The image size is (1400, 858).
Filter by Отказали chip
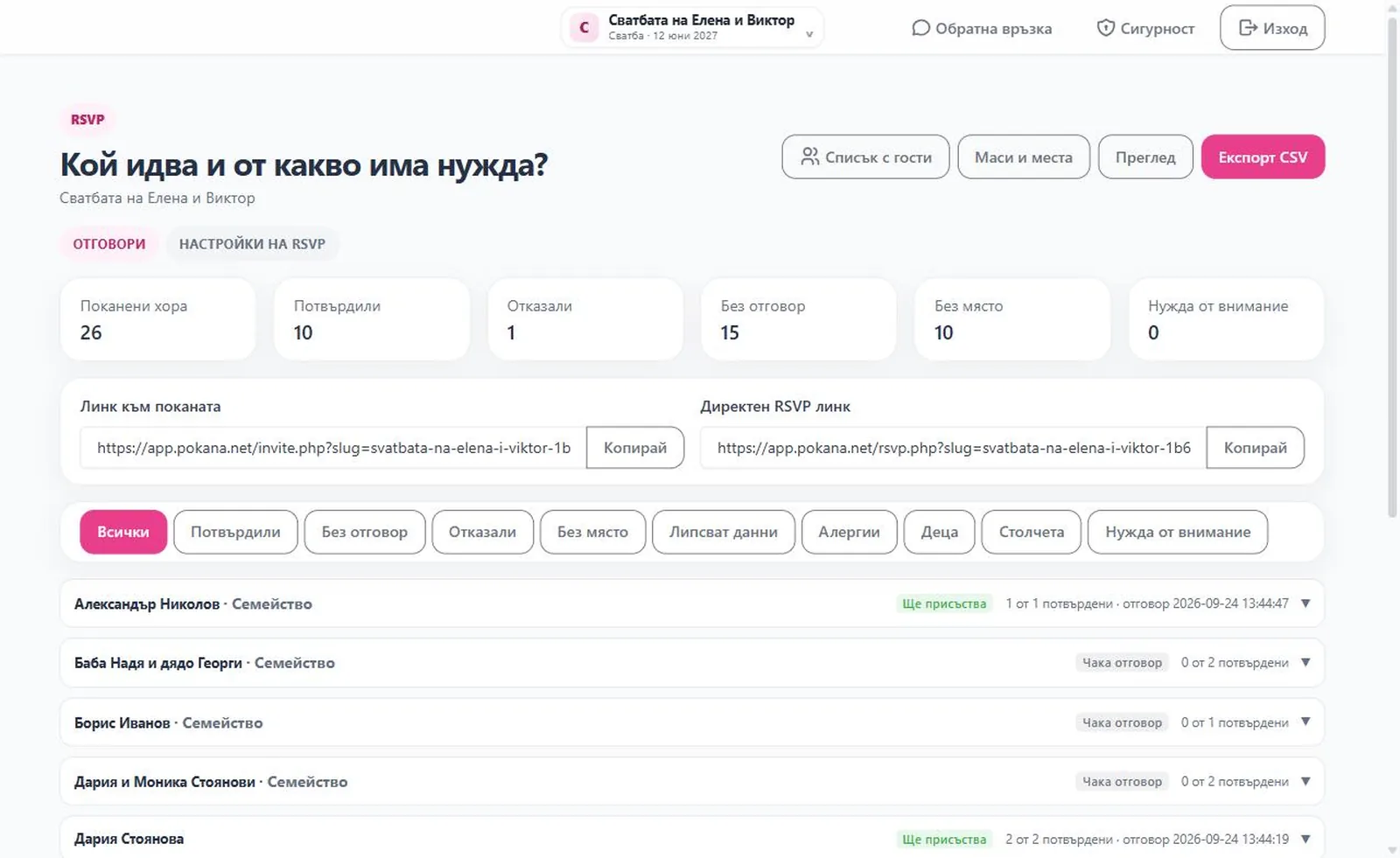click(x=482, y=532)
